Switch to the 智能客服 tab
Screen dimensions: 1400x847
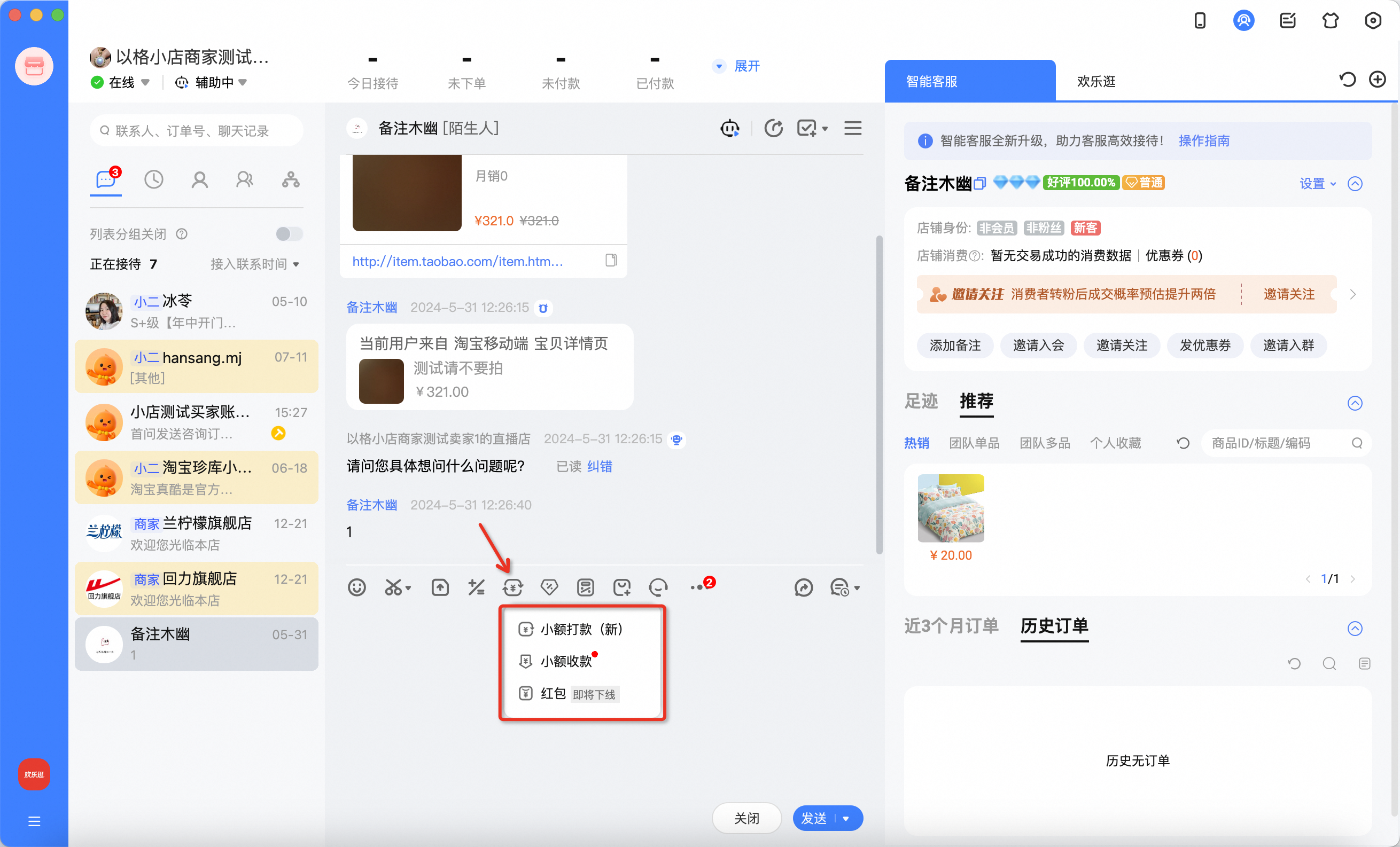[970, 81]
